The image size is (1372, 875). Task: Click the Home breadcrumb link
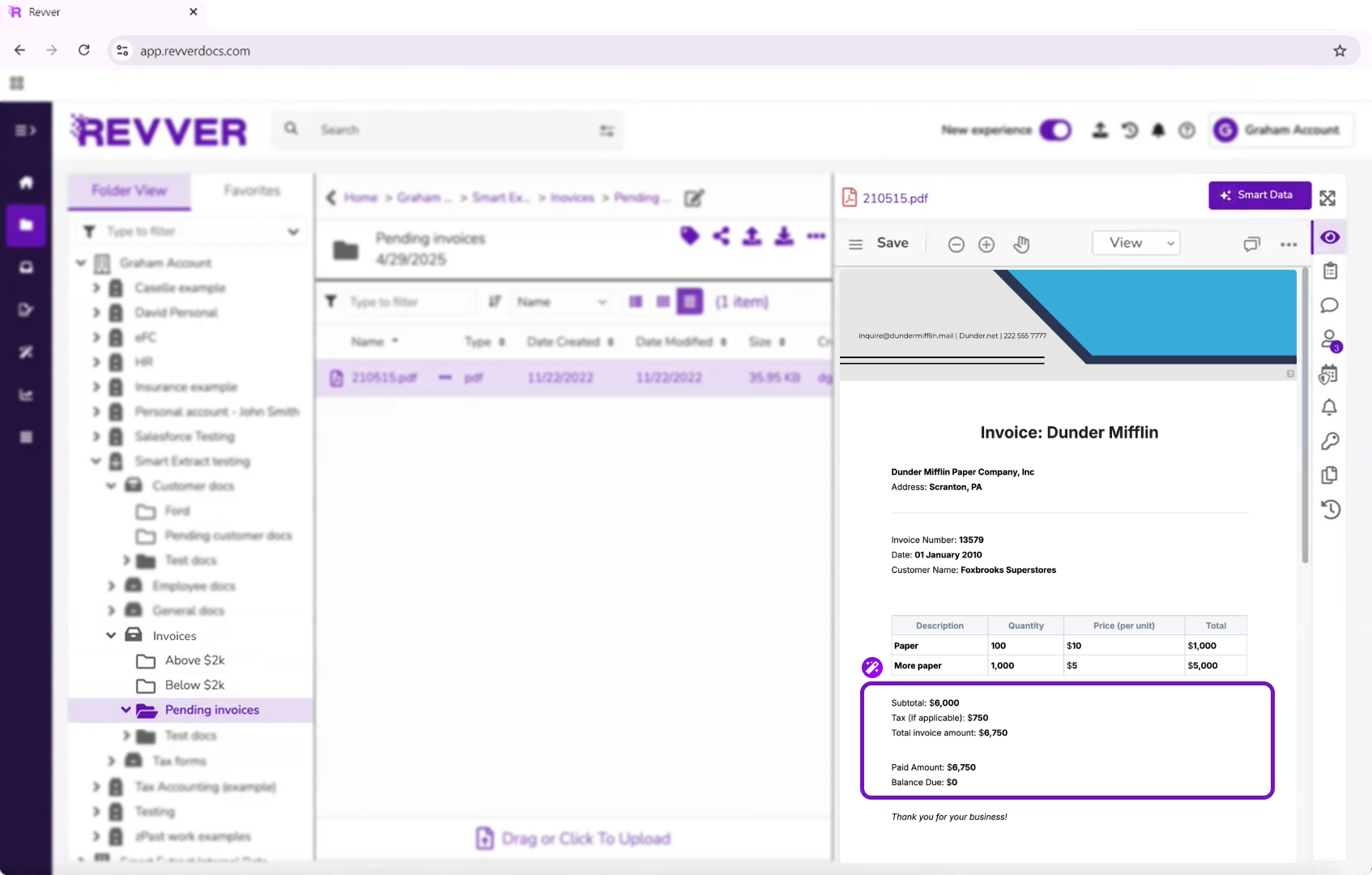(360, 198)
